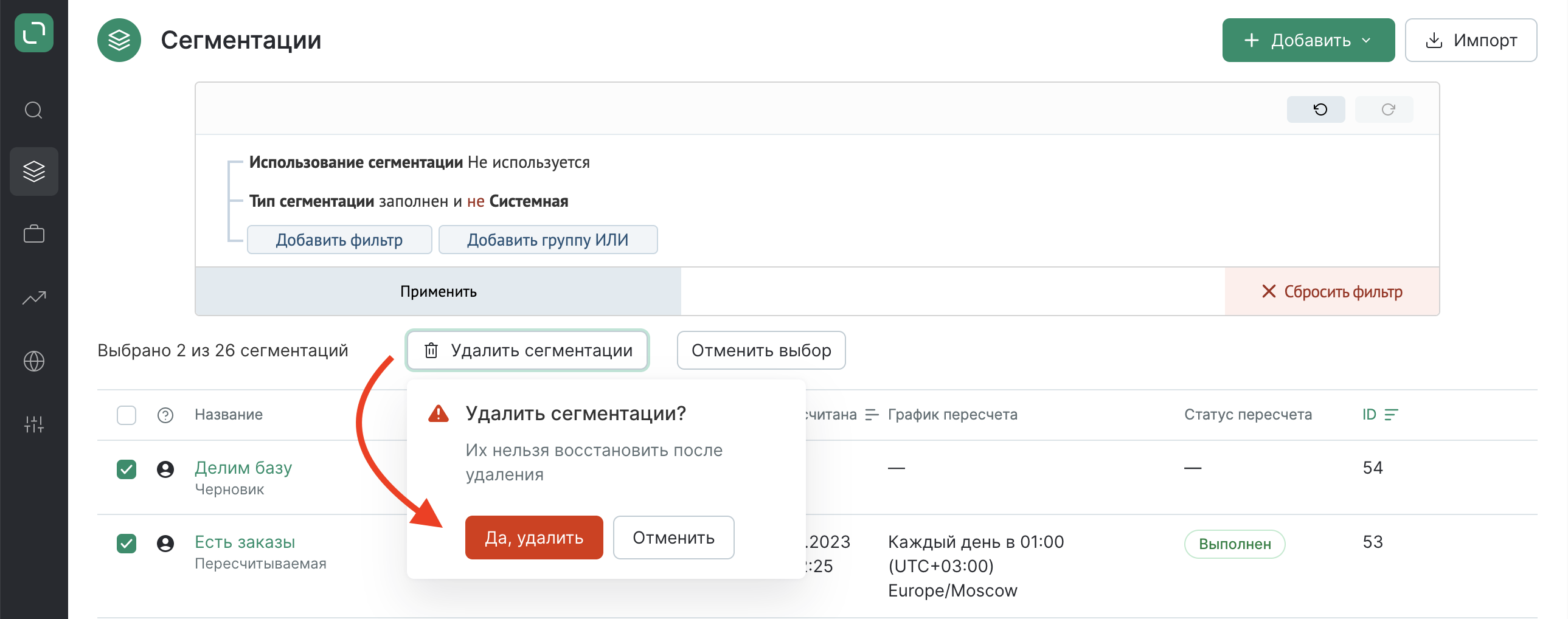Open the analytics trend chart sidebar icon
The image size is (1568, 619).
pyautogui.click(x=34, y=297)
